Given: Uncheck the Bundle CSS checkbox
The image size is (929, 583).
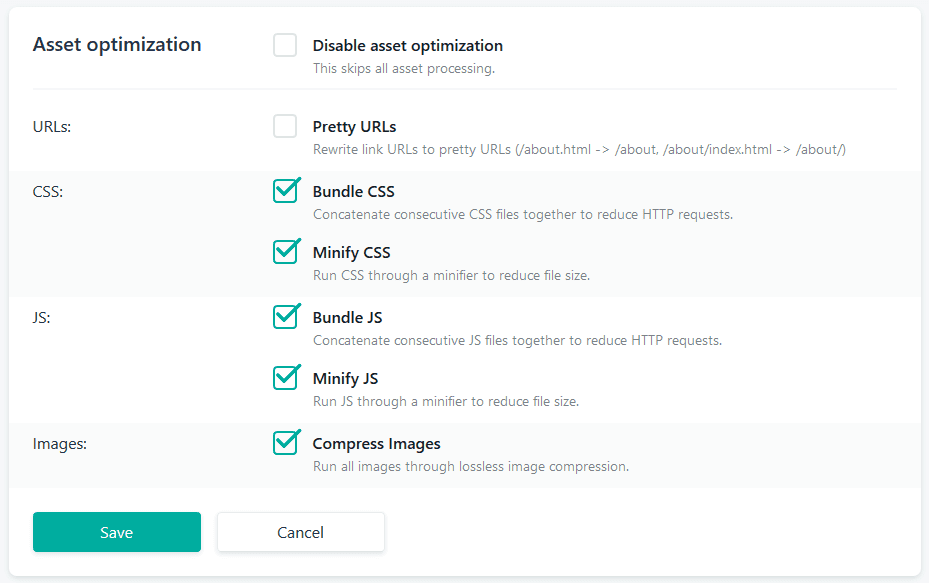Looking at the screenshot, I should (x=285, y=191).
